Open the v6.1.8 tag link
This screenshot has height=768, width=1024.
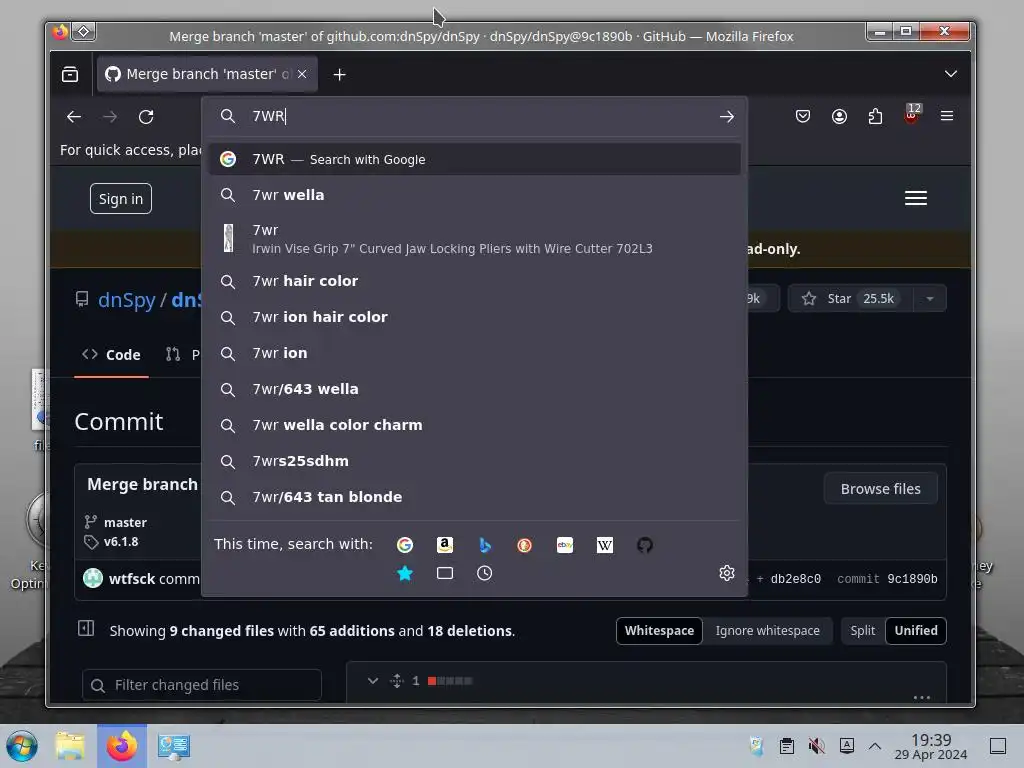(121, 541)
